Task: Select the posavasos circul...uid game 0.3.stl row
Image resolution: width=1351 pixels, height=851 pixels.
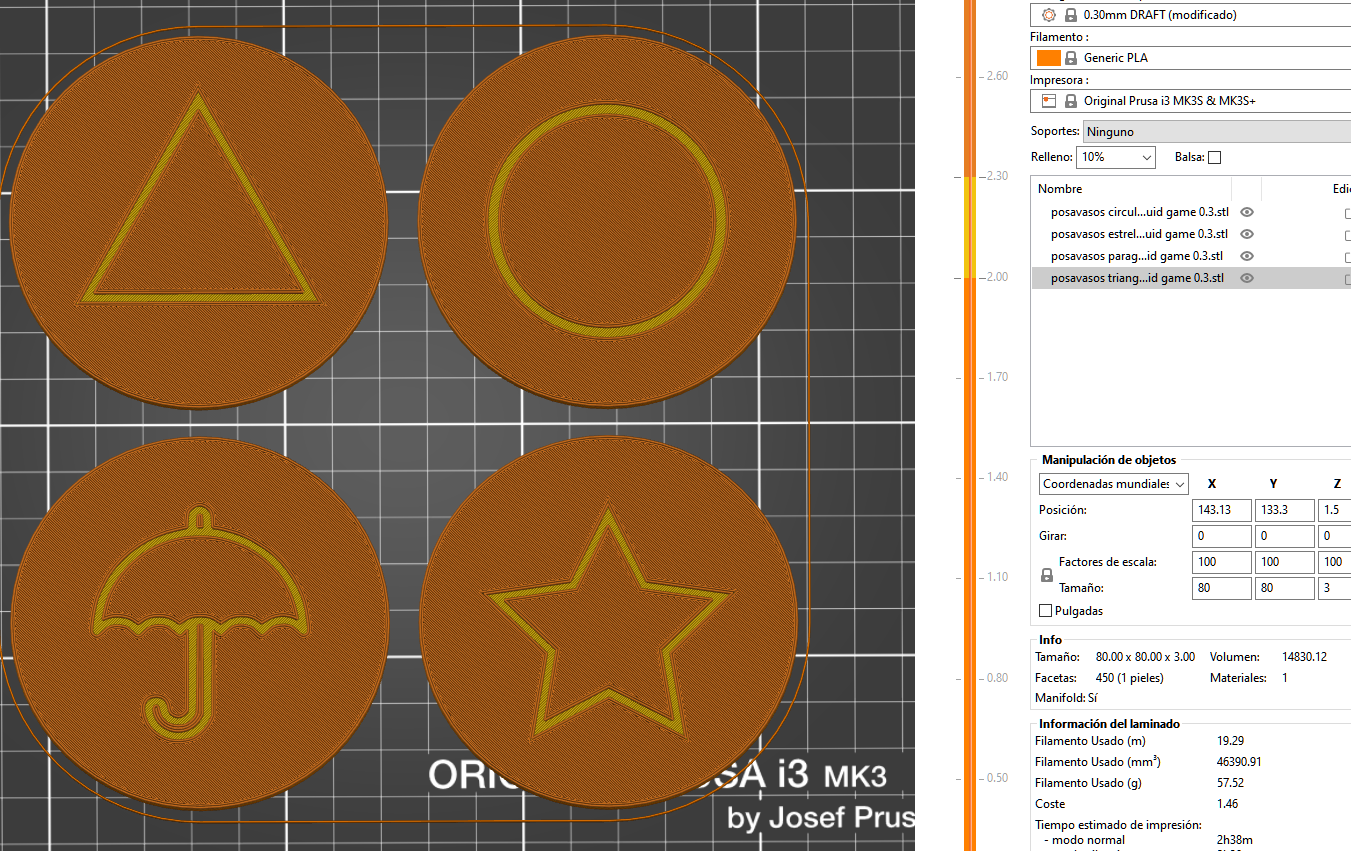Action: point(1191,212)
